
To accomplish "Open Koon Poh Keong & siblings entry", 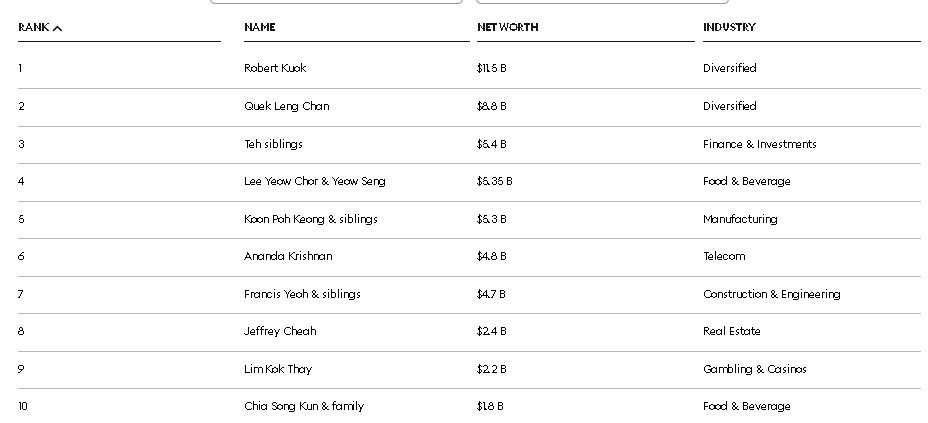I will pos(310,219).
